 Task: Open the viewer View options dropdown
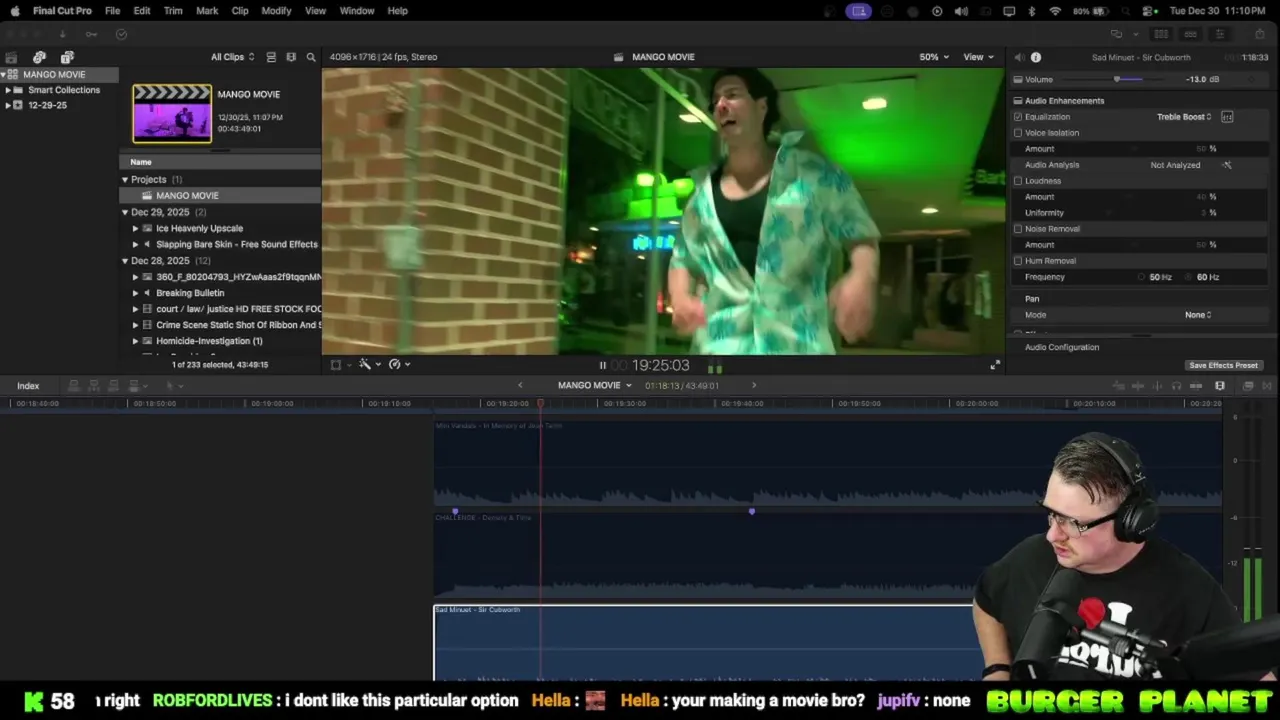pyautogui.click(x=978, y=57)
